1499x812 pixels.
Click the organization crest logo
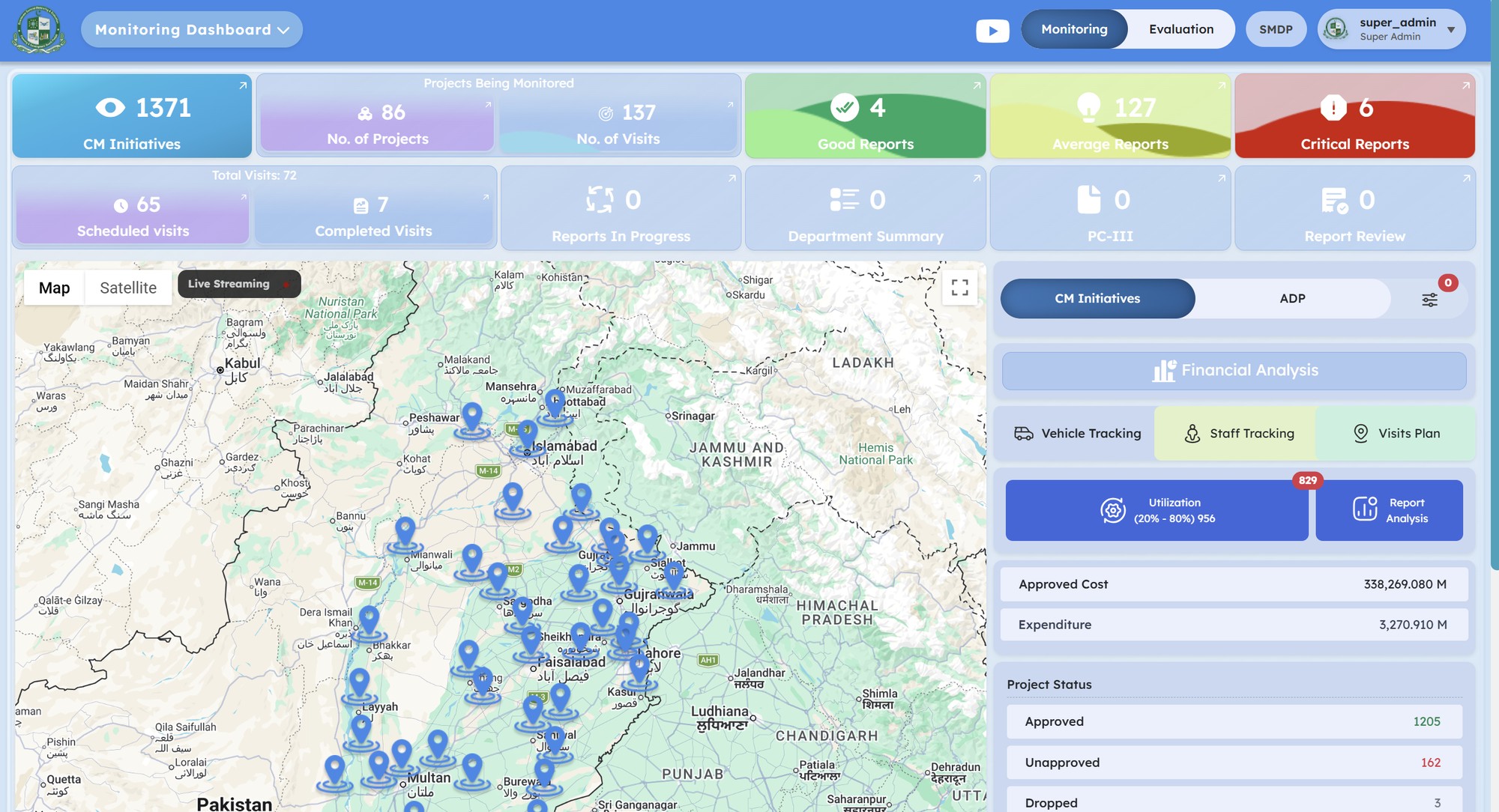[38, 29]
